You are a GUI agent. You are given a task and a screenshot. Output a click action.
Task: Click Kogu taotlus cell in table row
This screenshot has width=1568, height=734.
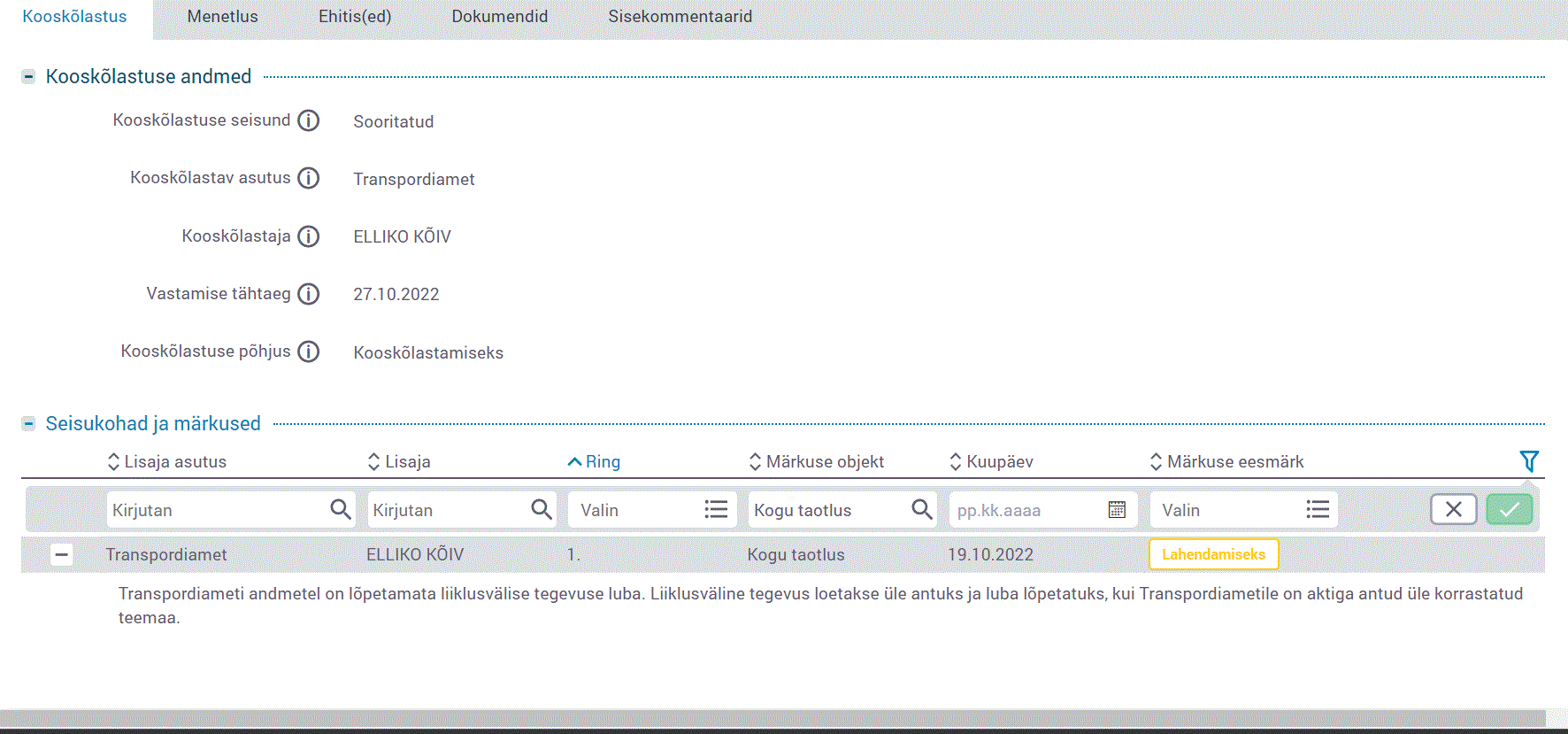tap(796, 555)
